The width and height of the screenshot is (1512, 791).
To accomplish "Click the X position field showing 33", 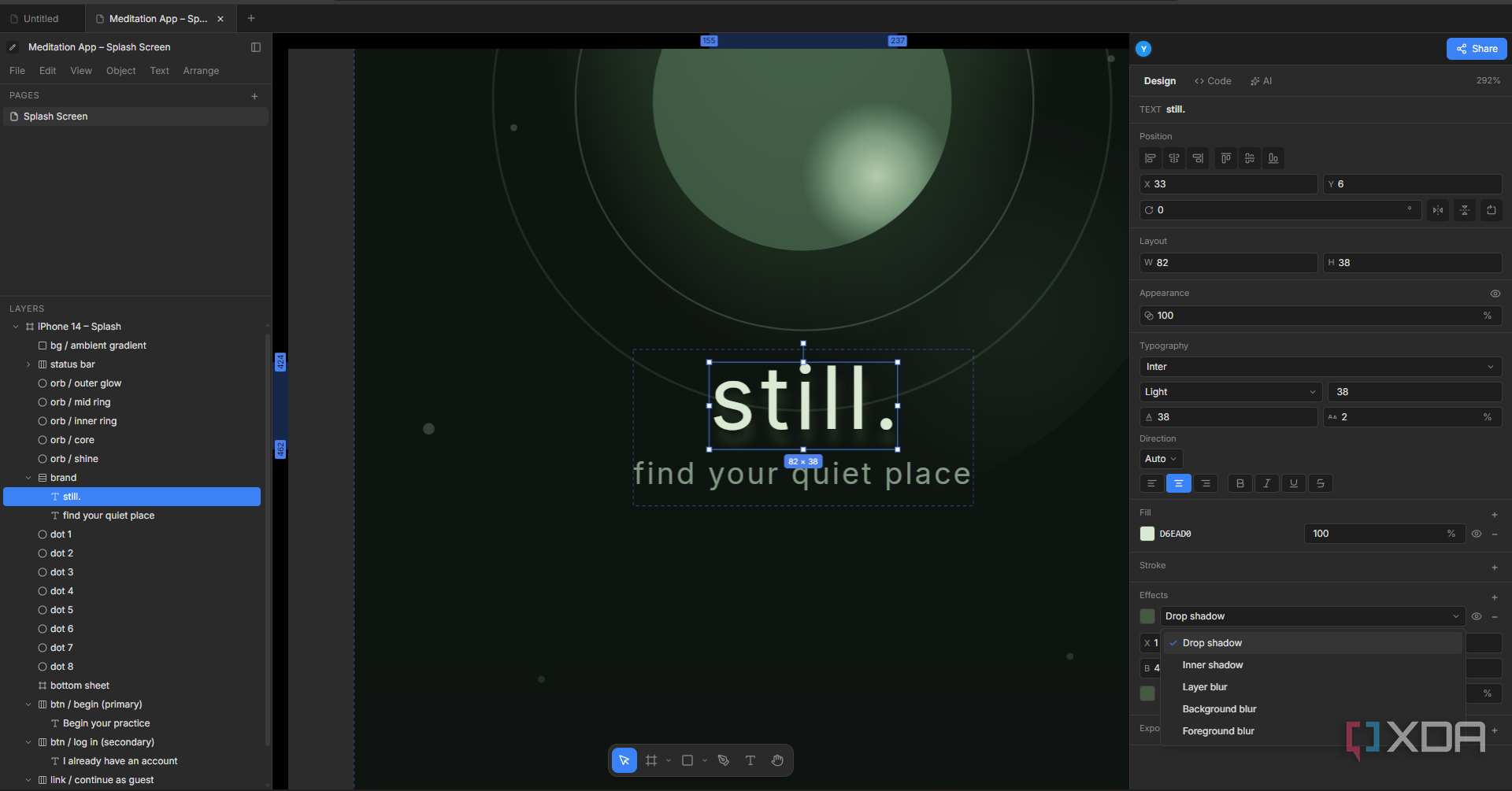I will [x=1228, y=184].
